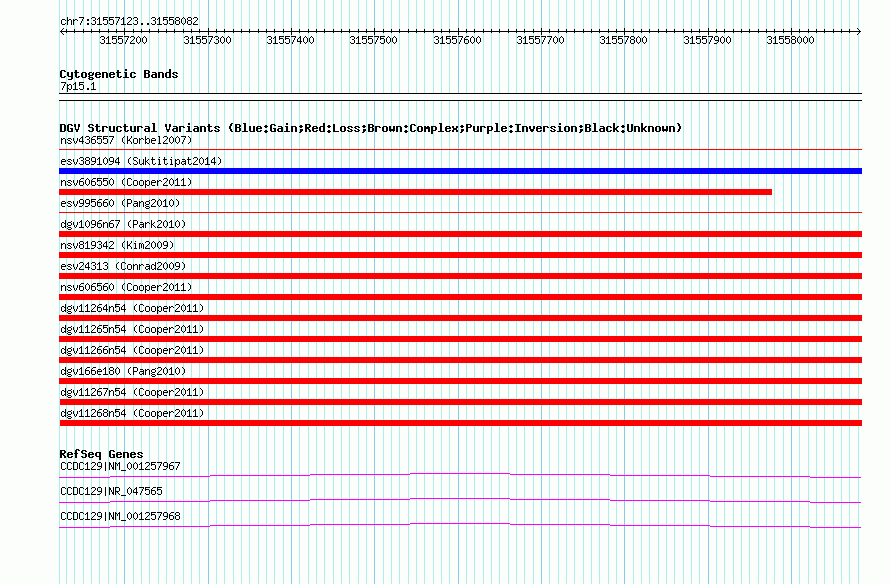
Task: Click the blue gain bar for esv3891094
Action: (460, 171)
